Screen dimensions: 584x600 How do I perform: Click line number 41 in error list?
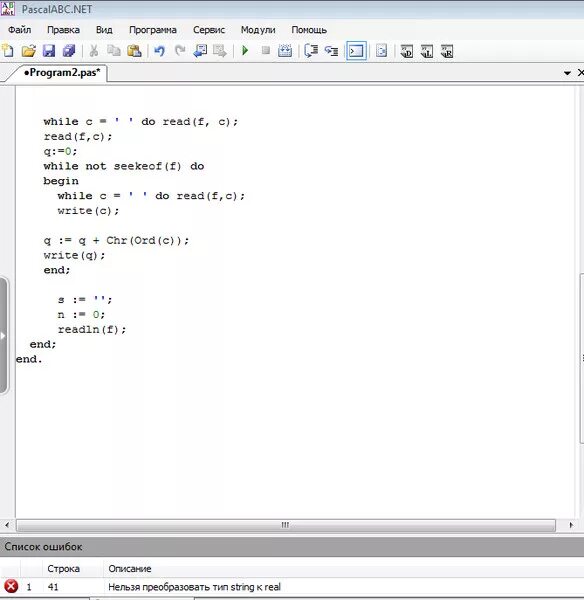coord(53,587)
